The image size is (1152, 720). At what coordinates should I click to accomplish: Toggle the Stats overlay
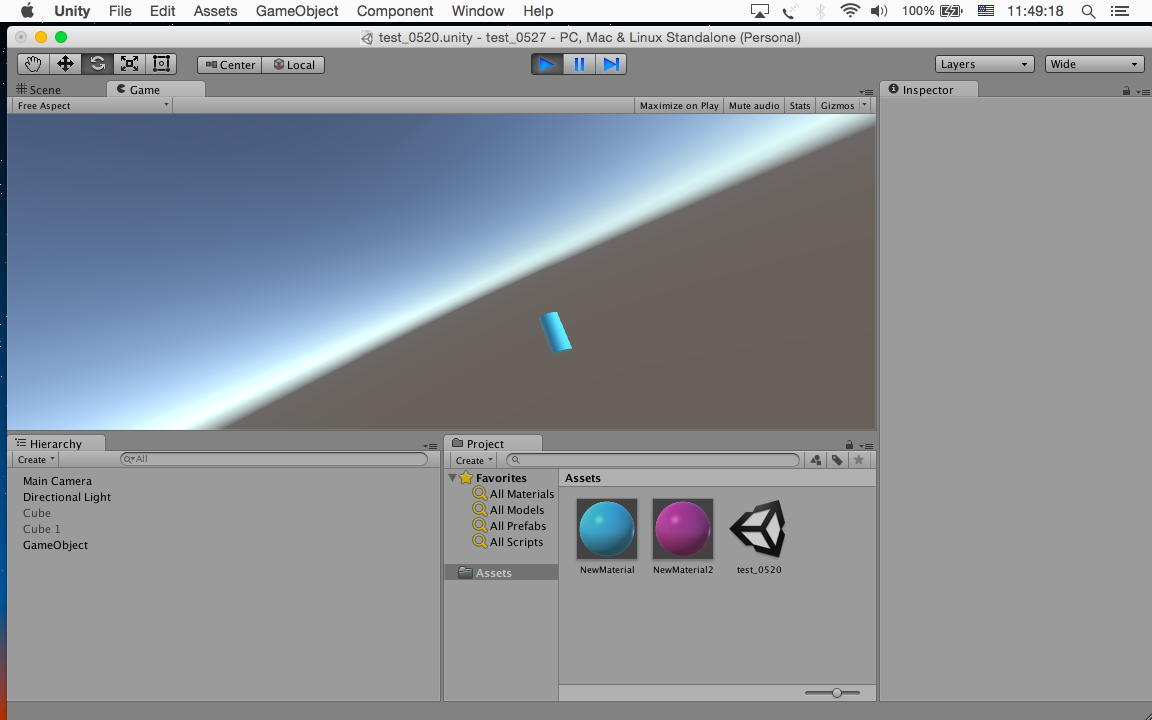(799, 106)
